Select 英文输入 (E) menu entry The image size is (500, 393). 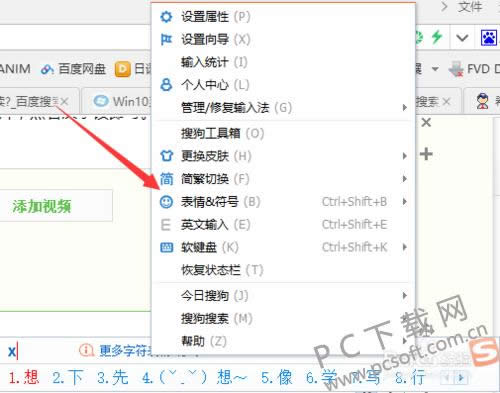pos(283,224)
